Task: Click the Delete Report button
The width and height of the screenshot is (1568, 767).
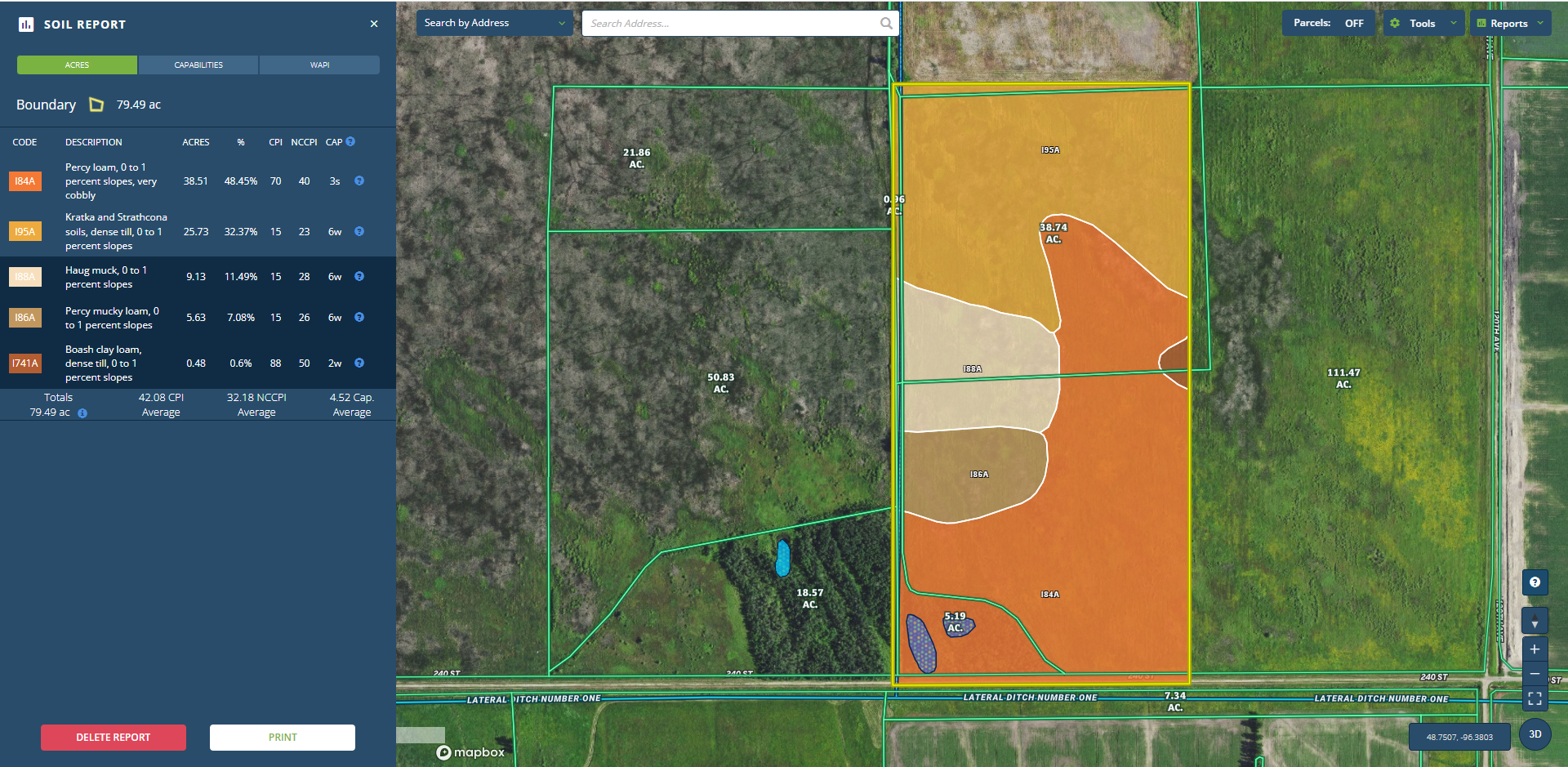Action: pos(114,738)
